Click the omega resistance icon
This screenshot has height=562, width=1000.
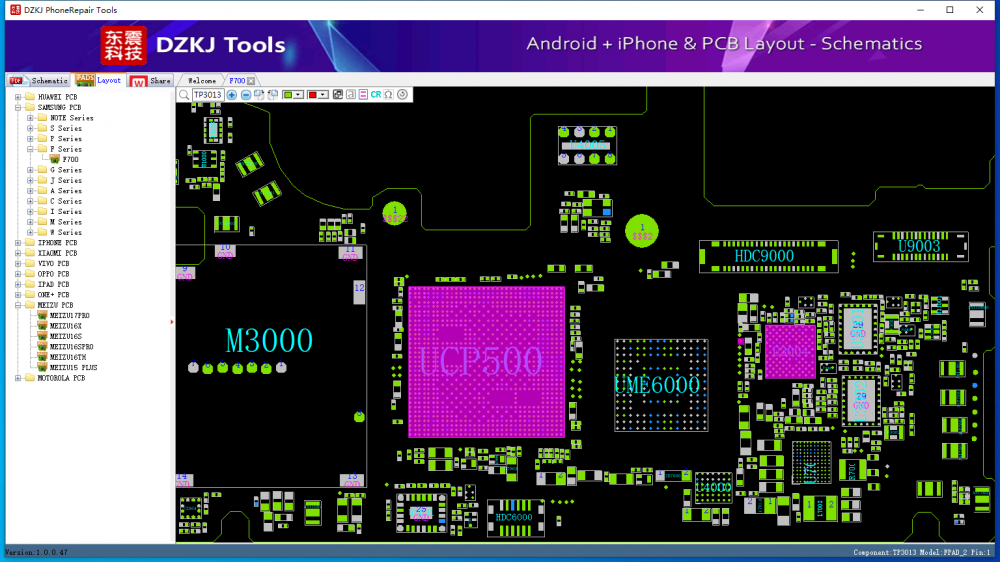click(x=388, y=95)
